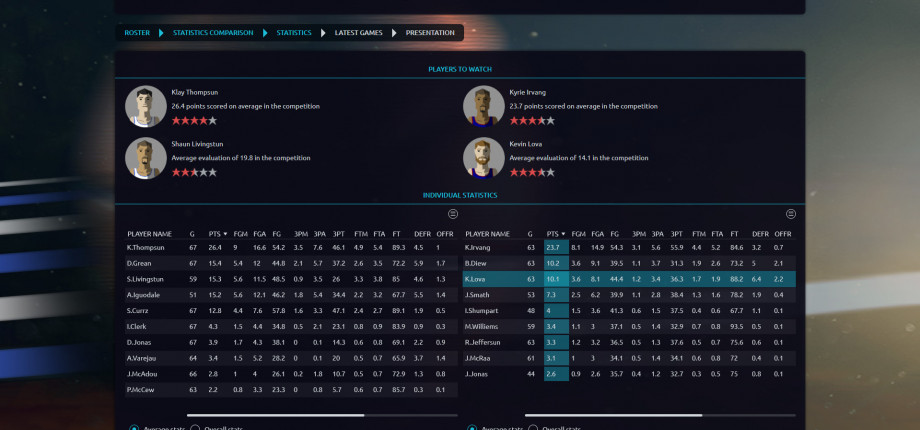This screenshot has height=430, width=920.
Task: Sort left table by FGM column
Action: click(241, 234)
